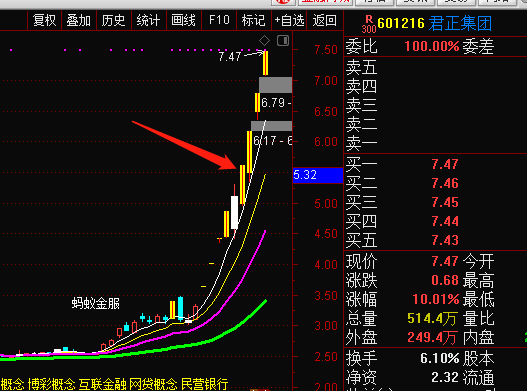The height and width of the screenshot is (391, 527).
Task: Open the 历史 history view
Action: (114, 21)
